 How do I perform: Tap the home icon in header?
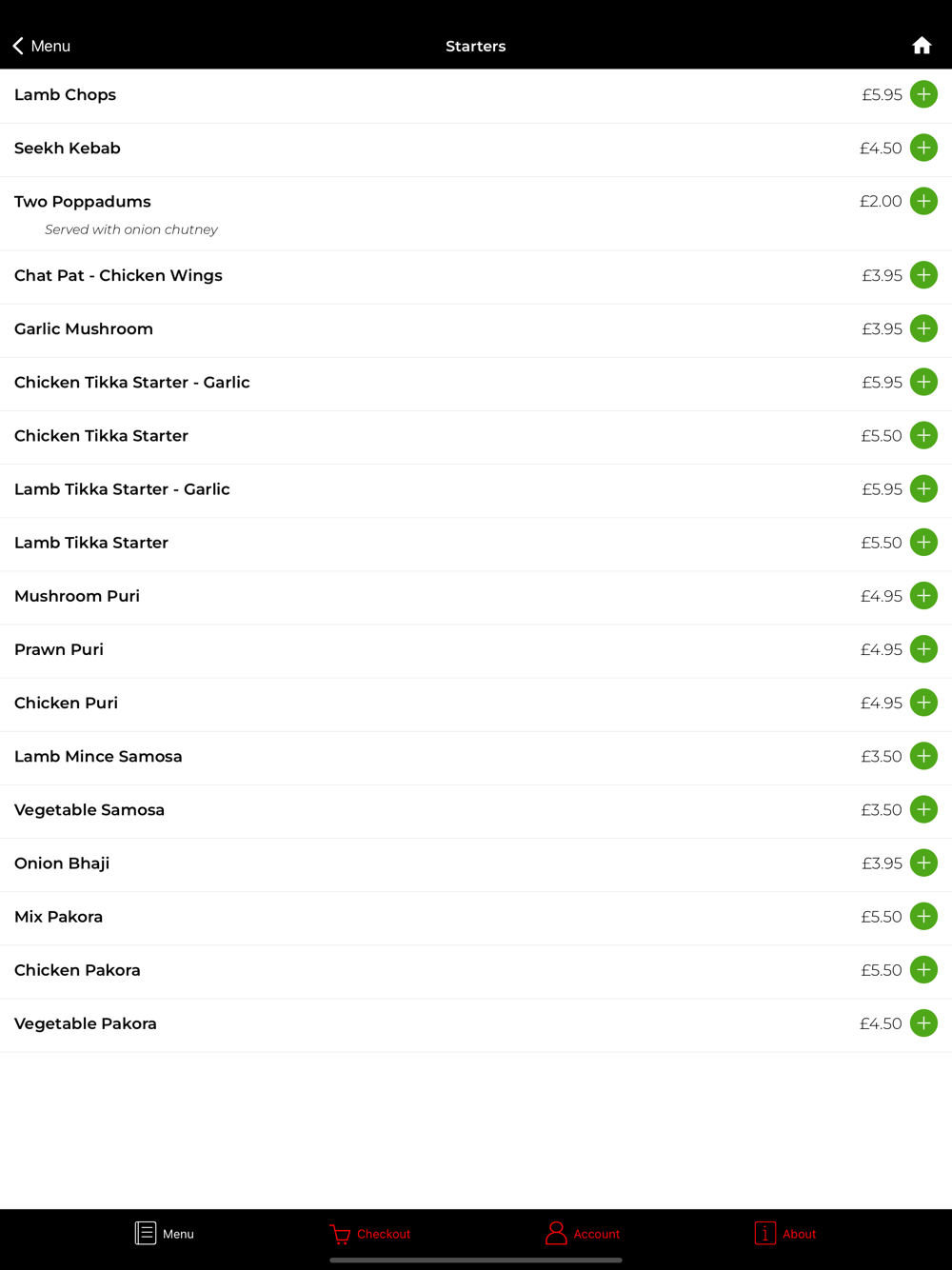(x=922, y=46)
